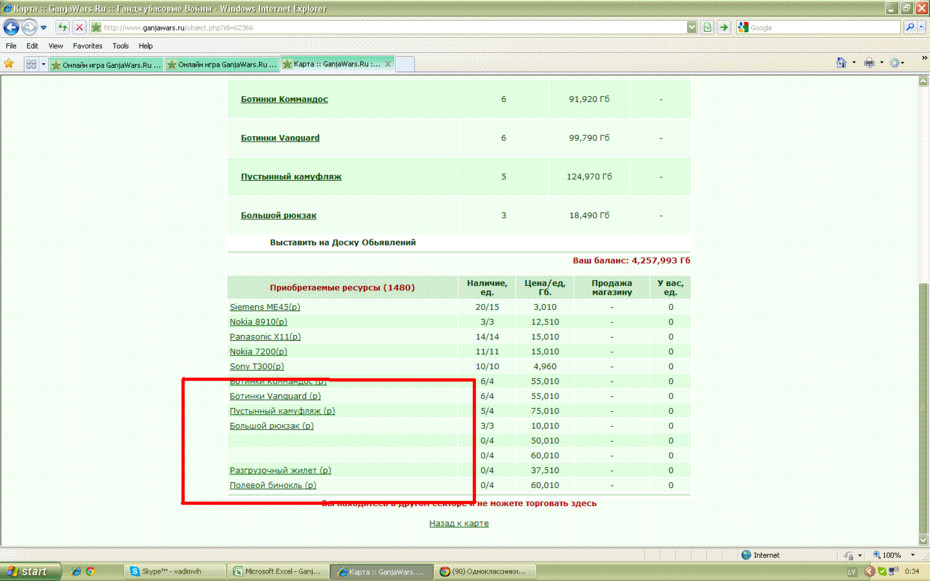Open Пустынный камуфляж item link in top table

(291, 177)
